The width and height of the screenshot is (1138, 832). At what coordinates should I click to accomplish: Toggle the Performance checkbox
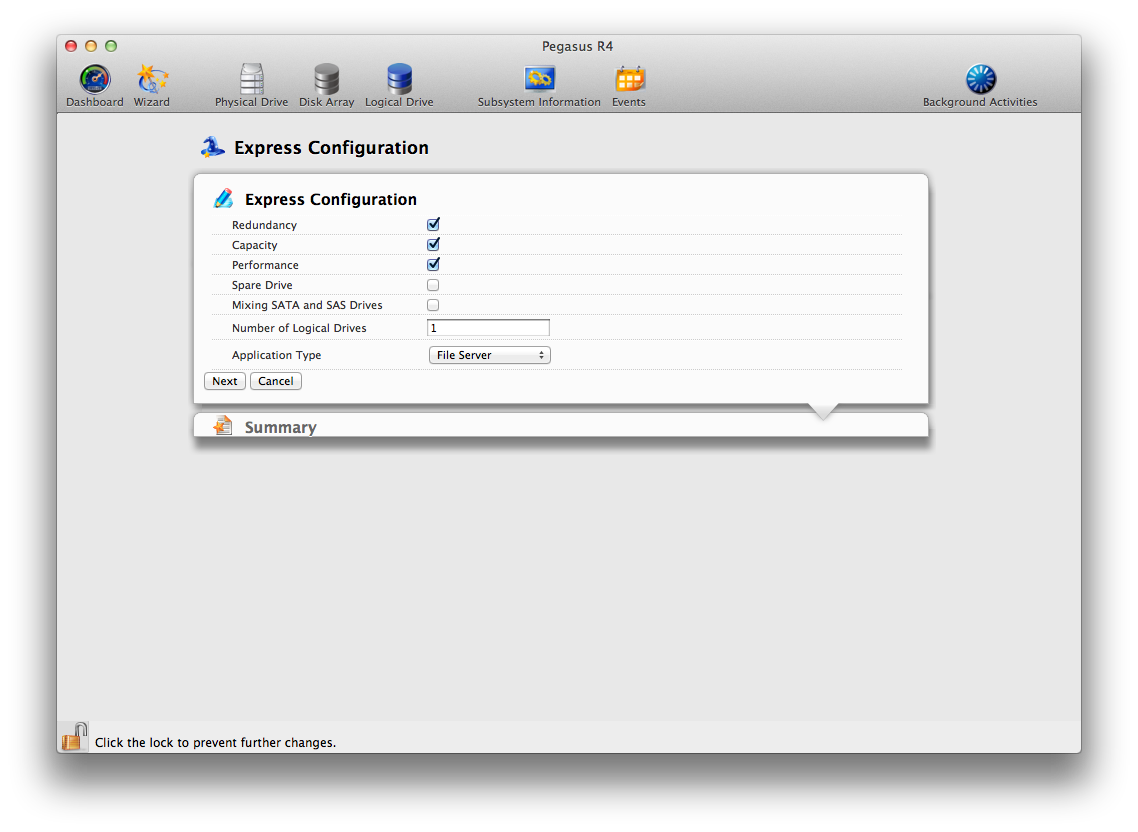point(433,265)
